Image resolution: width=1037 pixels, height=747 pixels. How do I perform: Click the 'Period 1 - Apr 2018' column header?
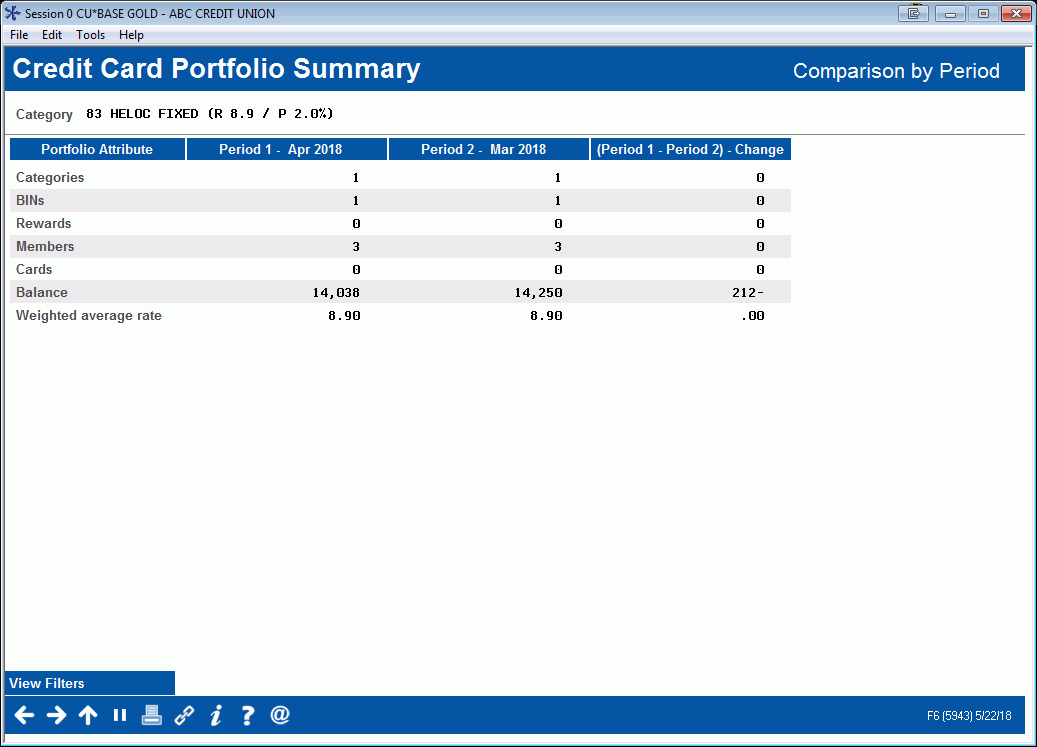(286, 148)
